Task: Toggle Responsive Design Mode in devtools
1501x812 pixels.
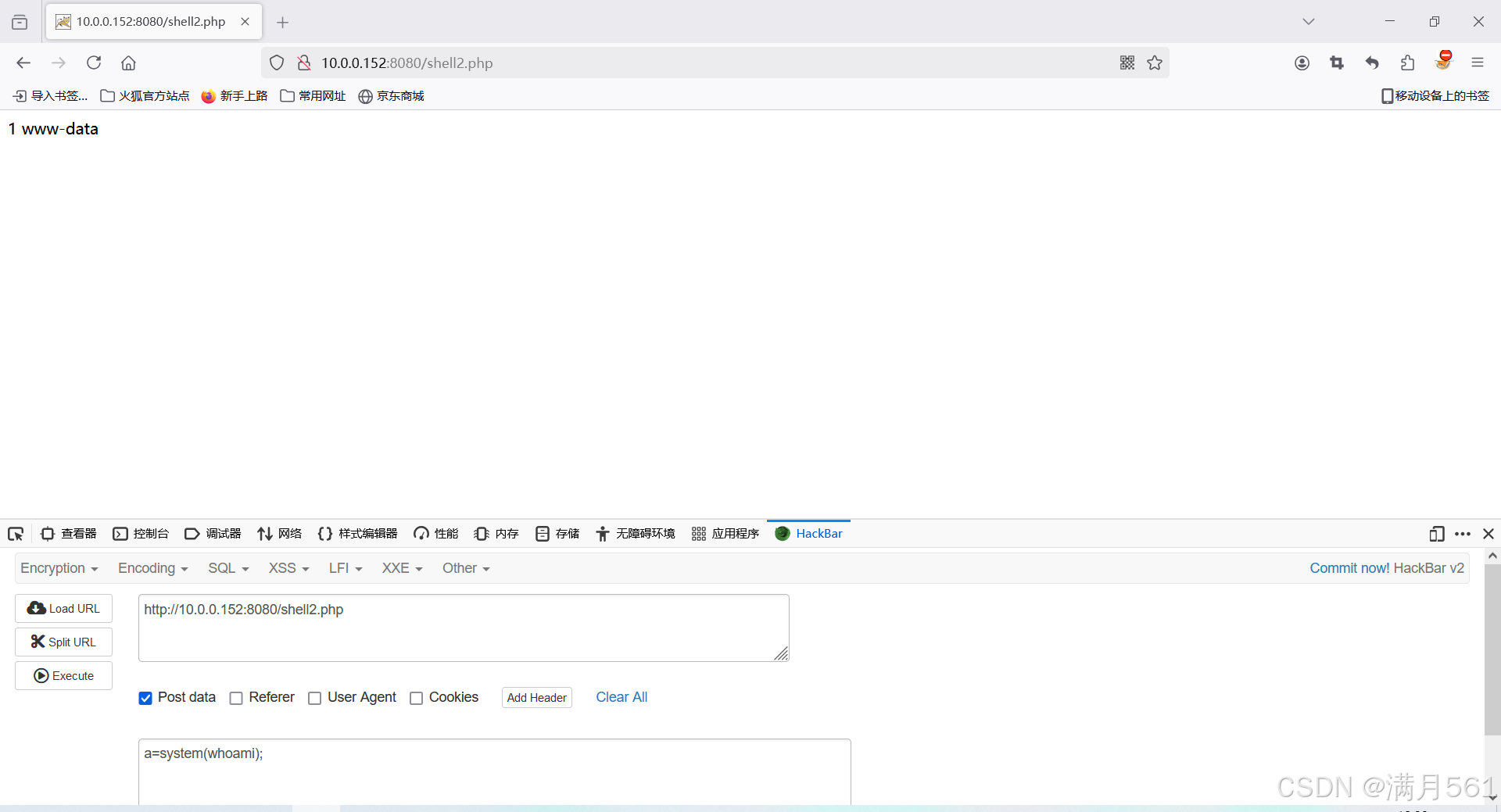Action: pos(1437,534)
